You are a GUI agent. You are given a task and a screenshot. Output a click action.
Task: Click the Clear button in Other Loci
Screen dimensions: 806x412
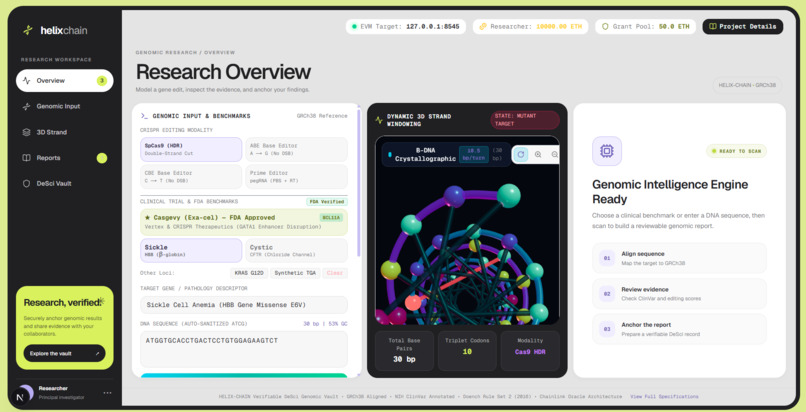point(335,273)
